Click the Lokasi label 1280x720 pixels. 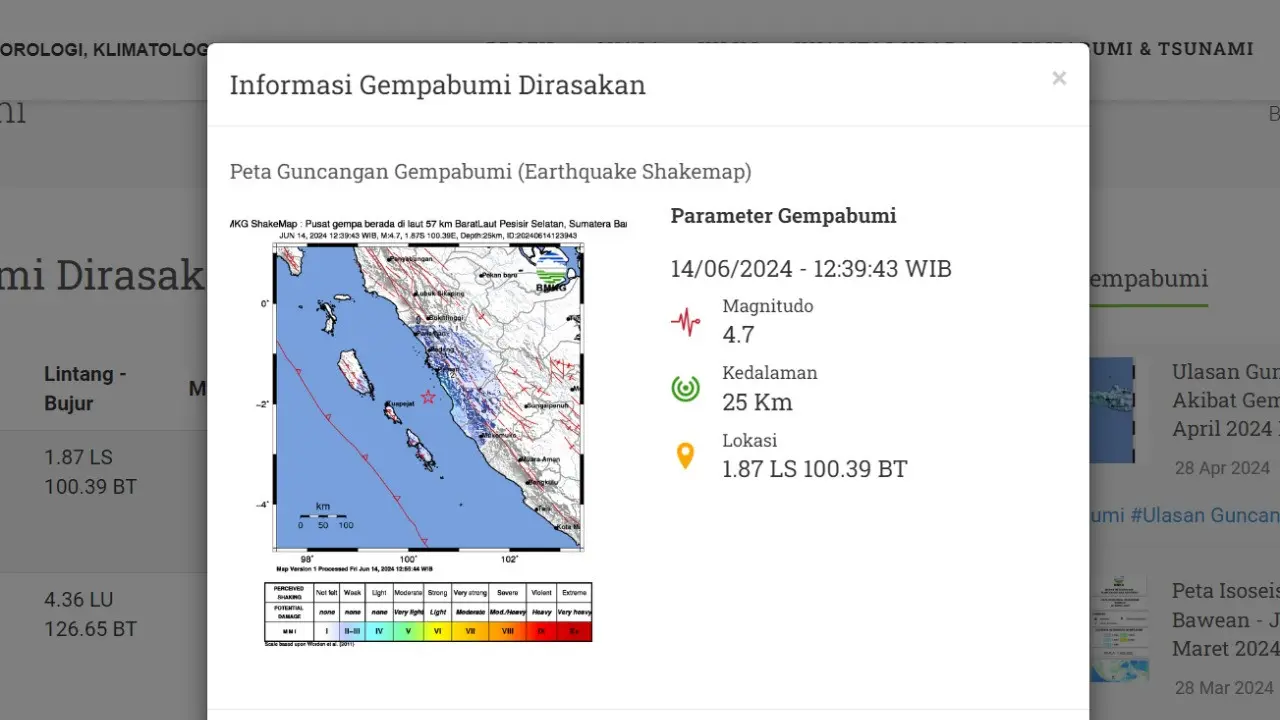(x=750, y=440)
